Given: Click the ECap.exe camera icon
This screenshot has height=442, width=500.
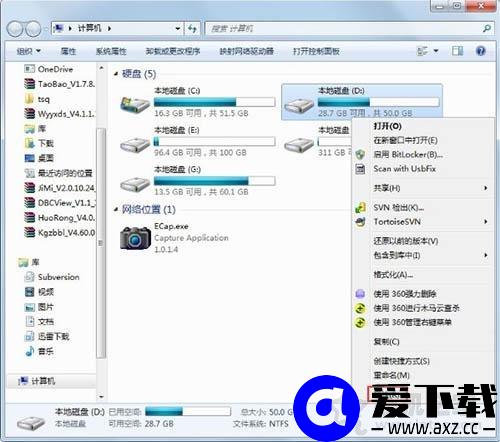Looking at the screenshot, I should [x=135, y=238].
